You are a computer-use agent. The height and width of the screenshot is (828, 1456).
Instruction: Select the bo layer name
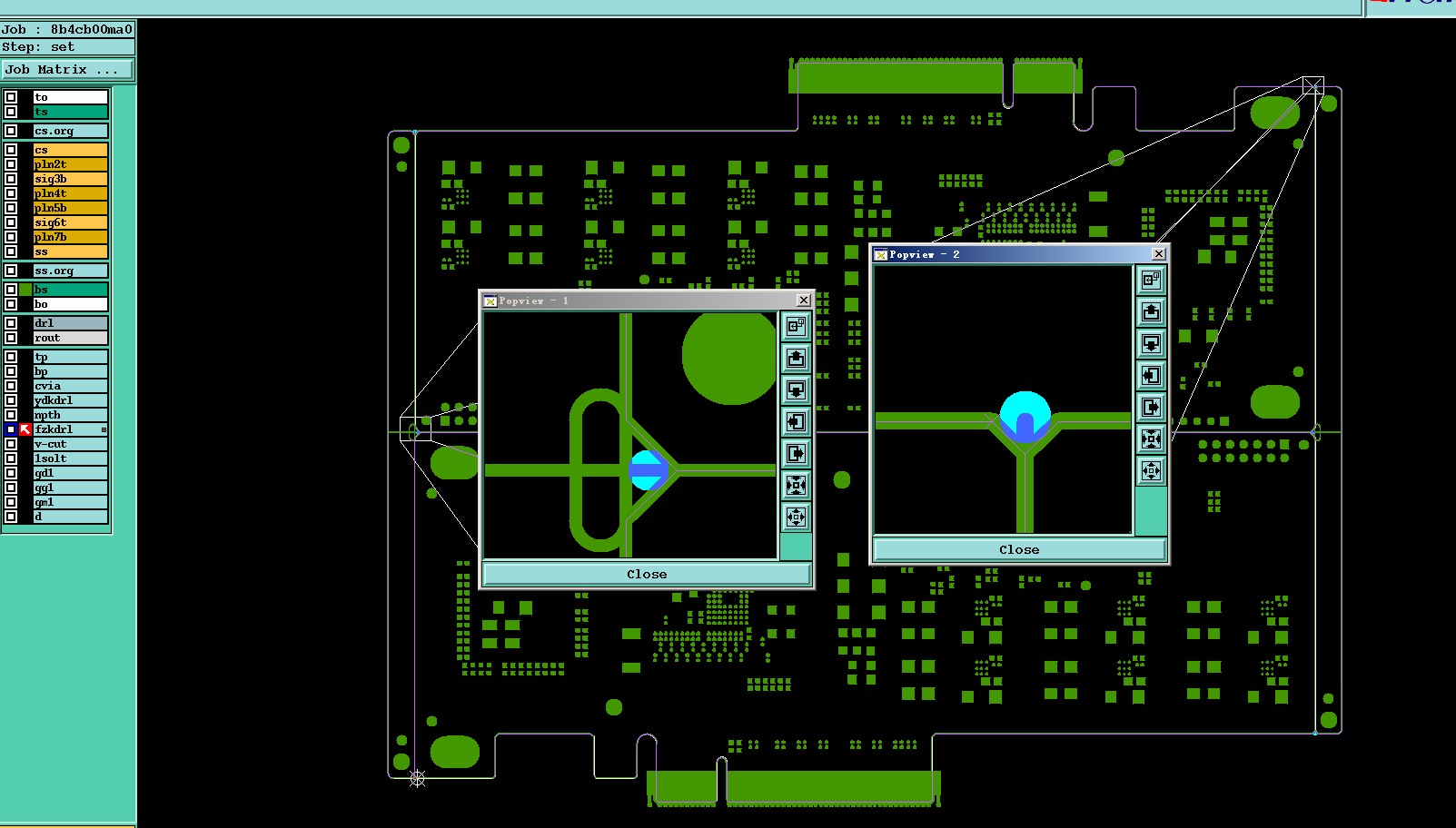click(x=70, y=304)
